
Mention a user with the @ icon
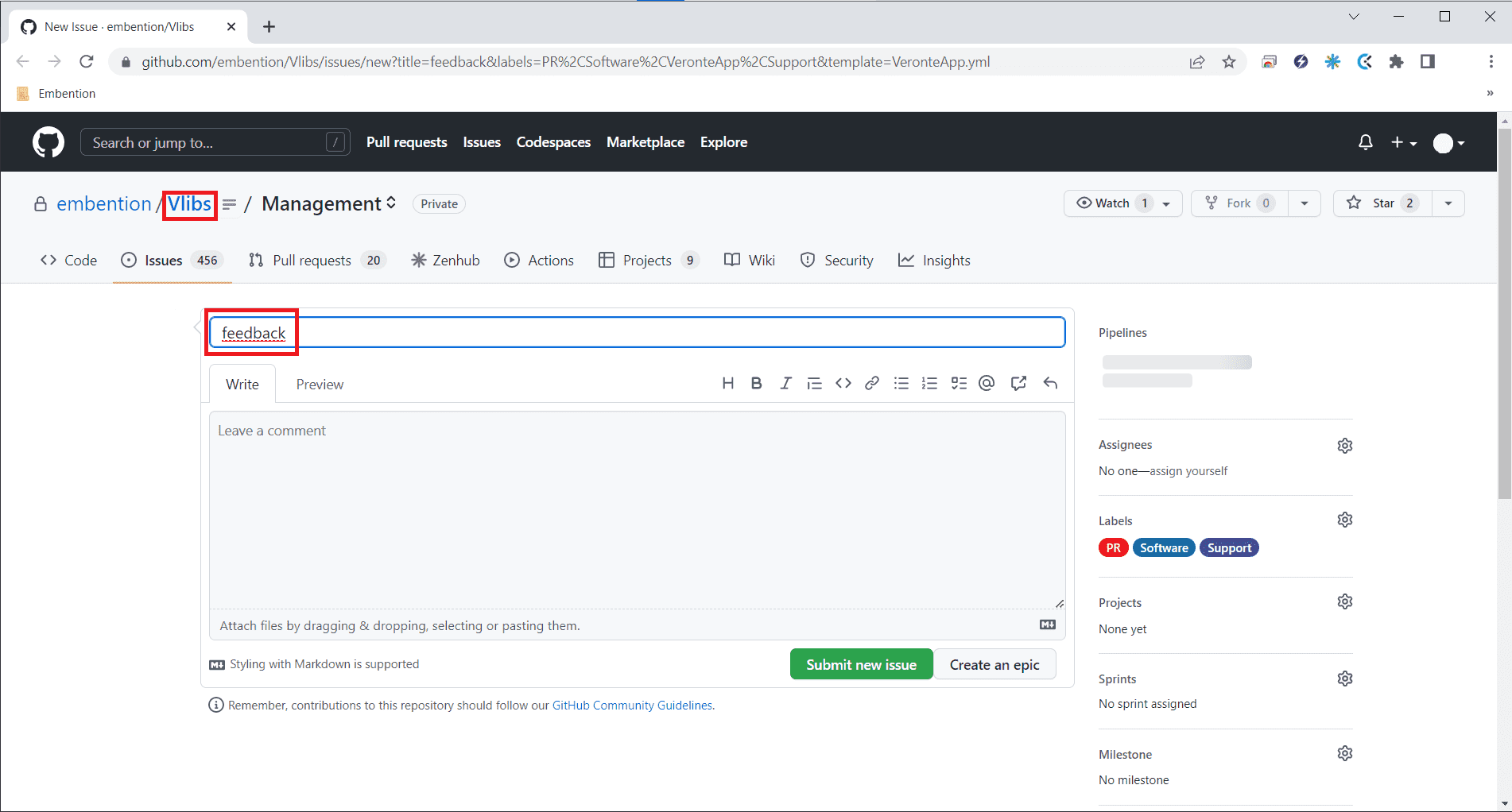coord(987,384)
